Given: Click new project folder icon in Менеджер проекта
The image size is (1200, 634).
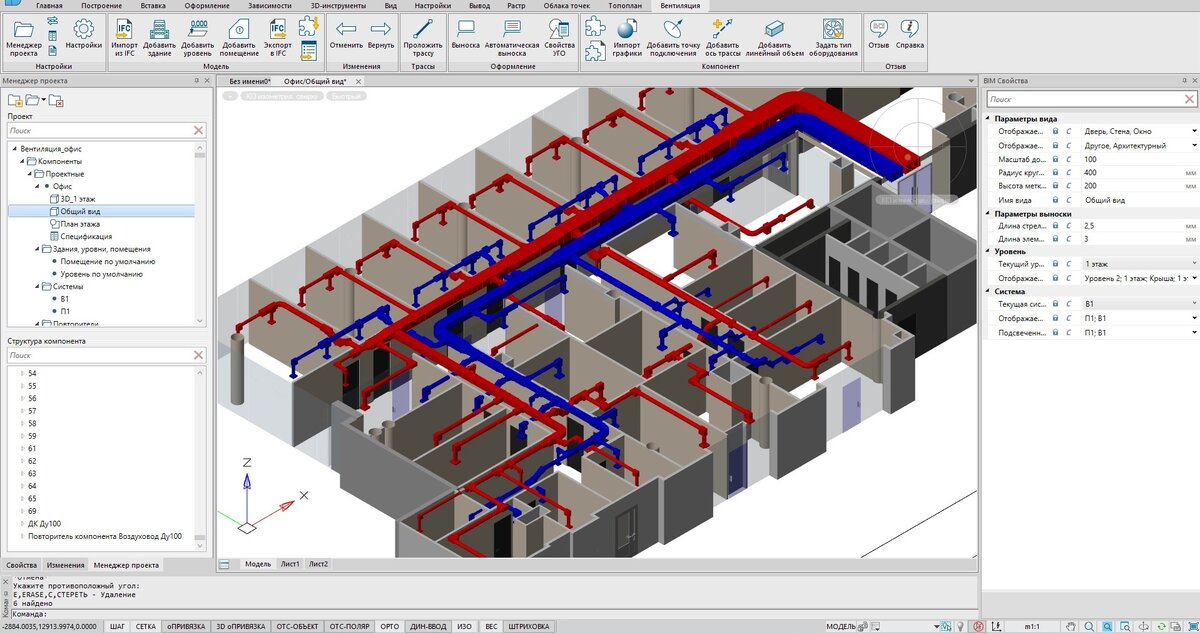Looking at the screenshot, I should [x=15, y=101].
